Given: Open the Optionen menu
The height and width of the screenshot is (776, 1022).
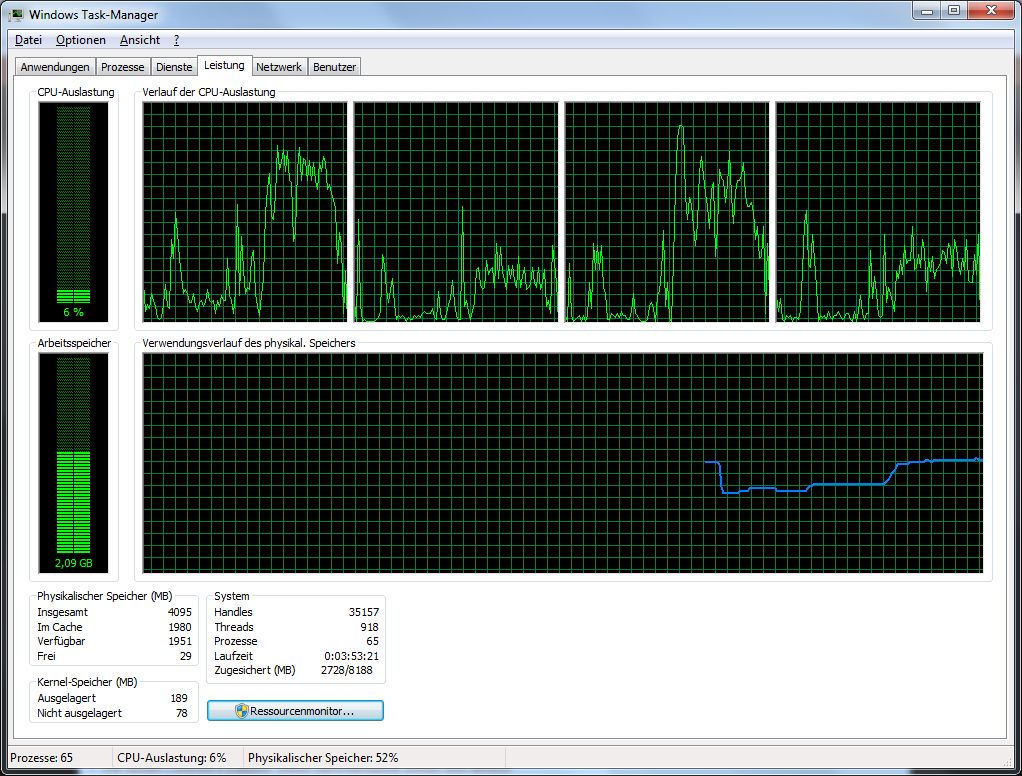Looking at the screenshot, I should click(81, 40).
